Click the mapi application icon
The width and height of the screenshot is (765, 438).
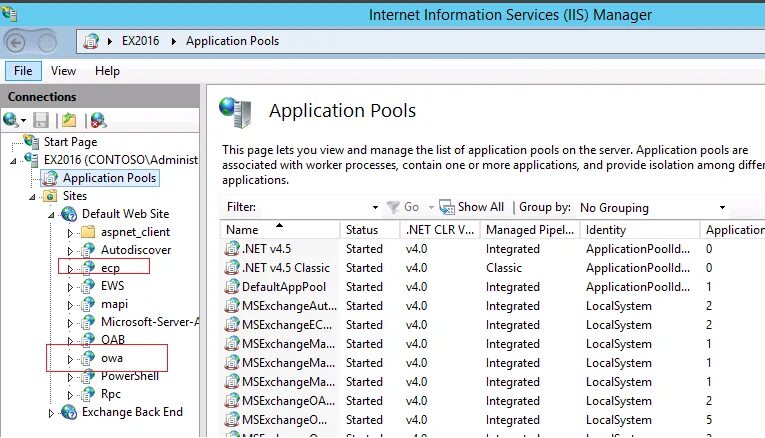(x=88, y=304)
